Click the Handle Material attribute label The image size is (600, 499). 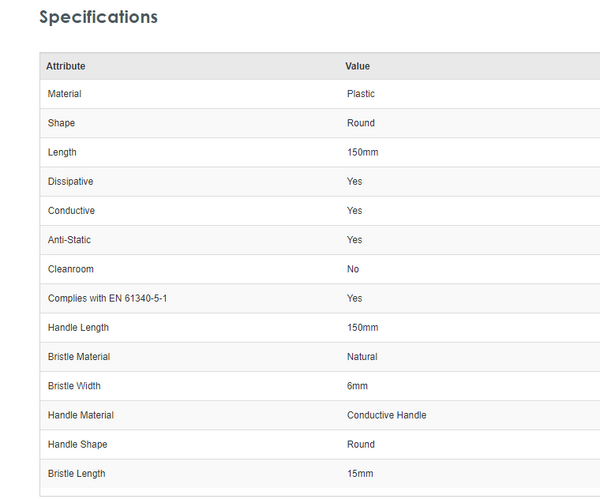click(x=81, y=415)
